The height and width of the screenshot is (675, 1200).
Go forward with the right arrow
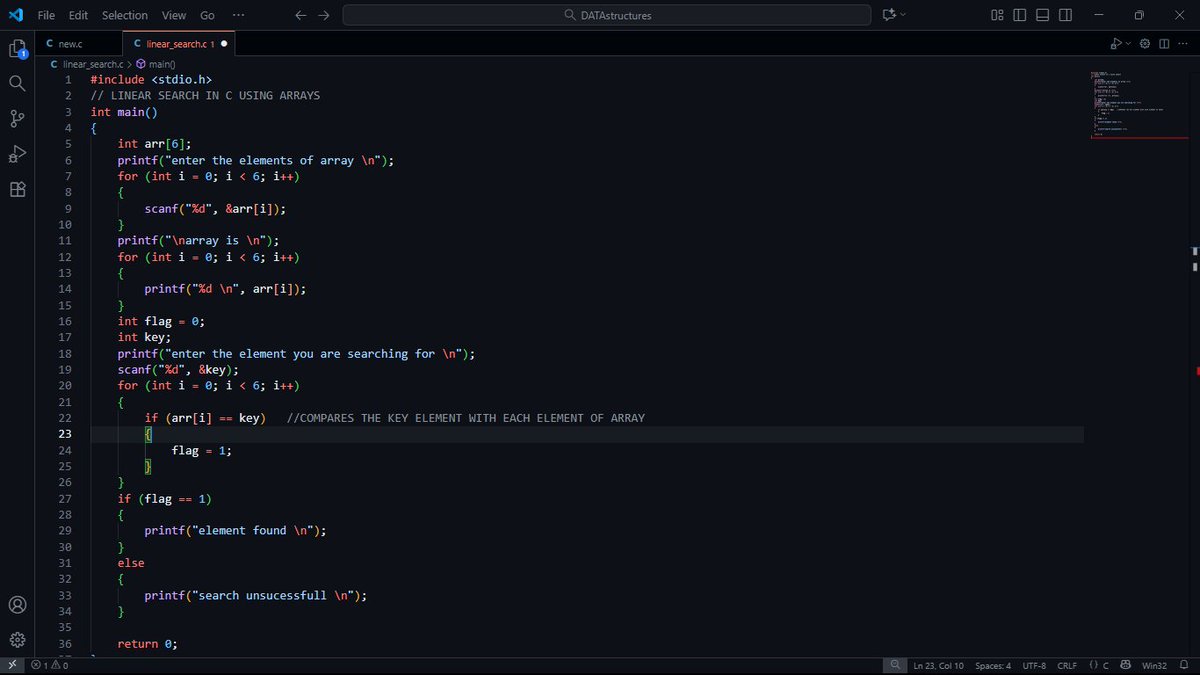tap(323, 15)
